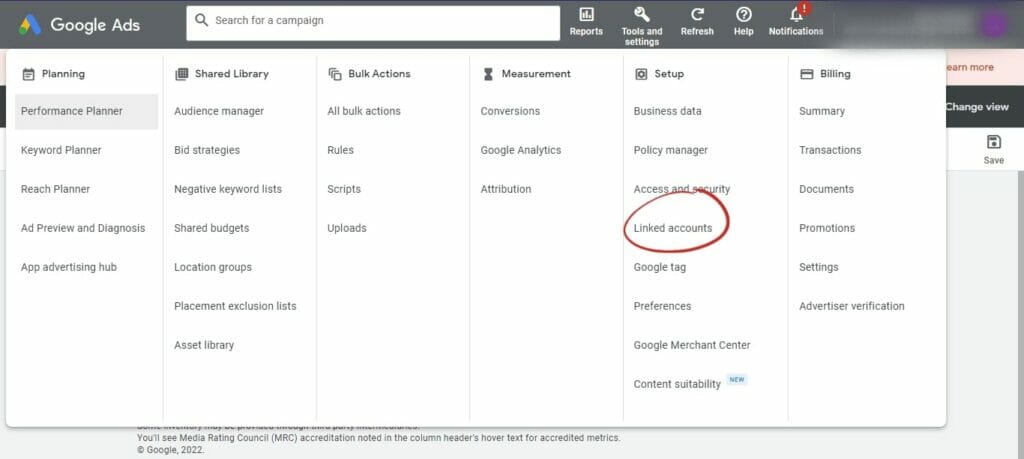Go to Conversions

pyautogui.click(x=510, y=111)
